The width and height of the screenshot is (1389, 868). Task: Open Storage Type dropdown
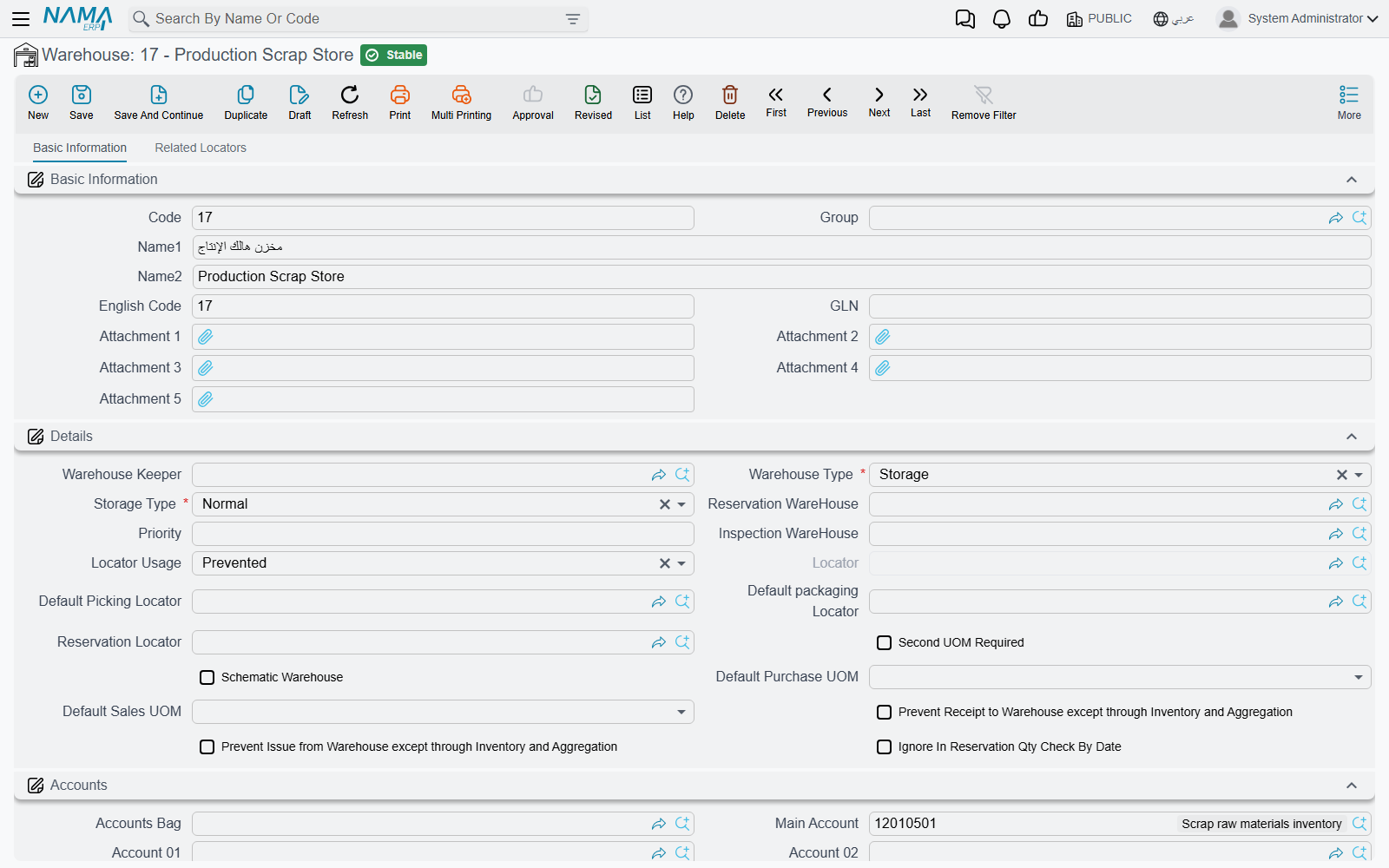[x=681, y=504]
